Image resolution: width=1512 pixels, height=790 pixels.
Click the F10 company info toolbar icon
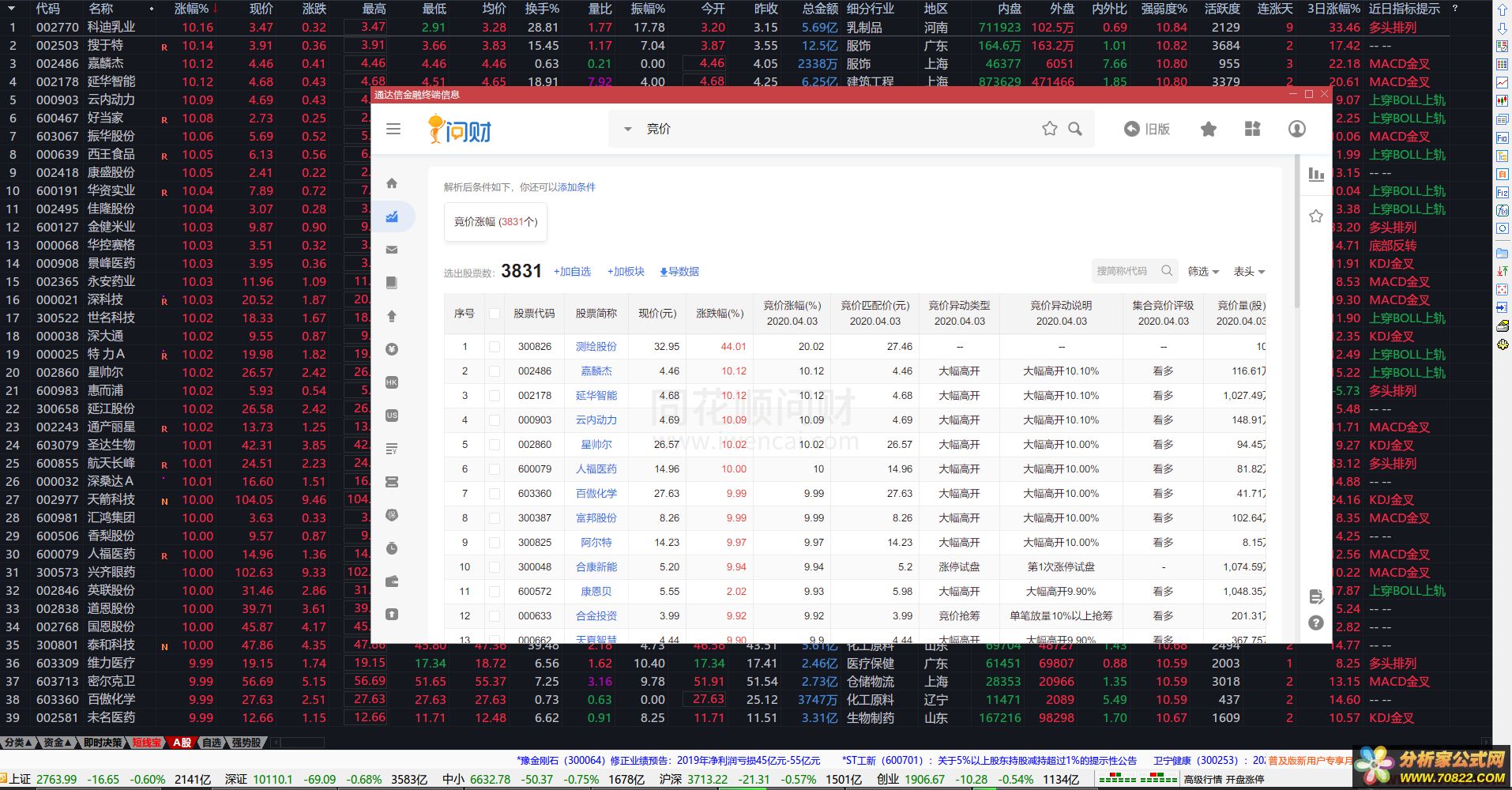(1503, 137)
